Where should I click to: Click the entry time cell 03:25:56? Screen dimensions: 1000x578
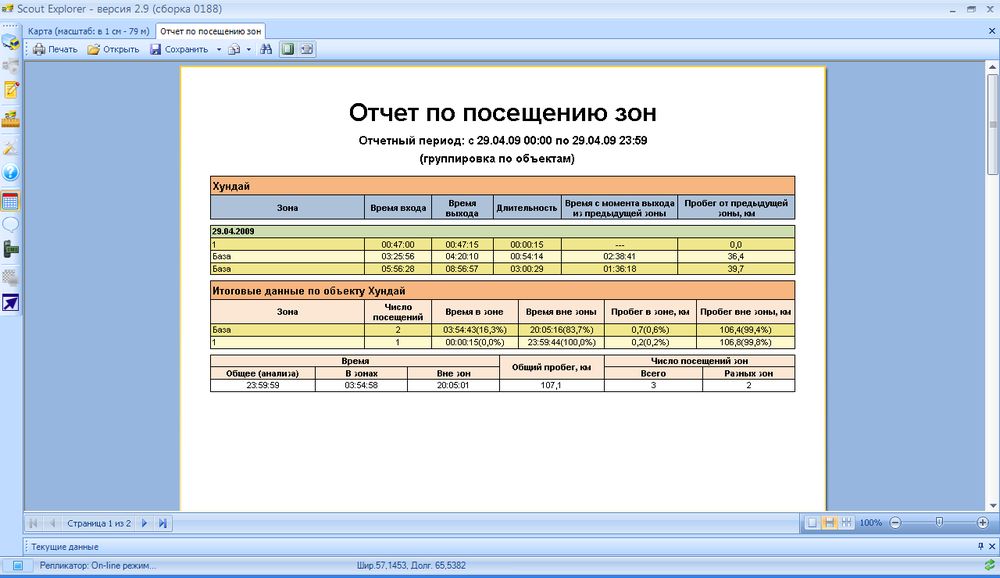(398, 256)
